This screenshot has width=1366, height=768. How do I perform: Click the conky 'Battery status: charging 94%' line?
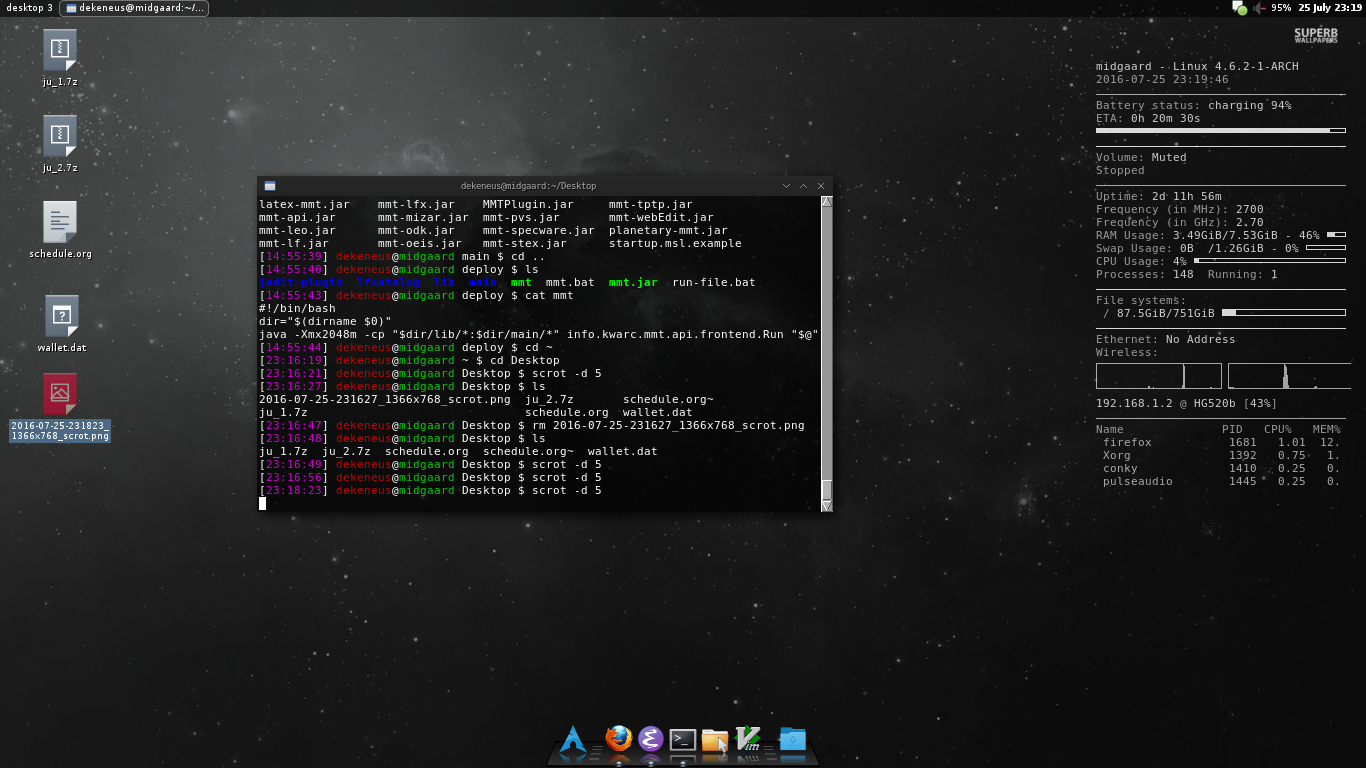[1193, 105]
